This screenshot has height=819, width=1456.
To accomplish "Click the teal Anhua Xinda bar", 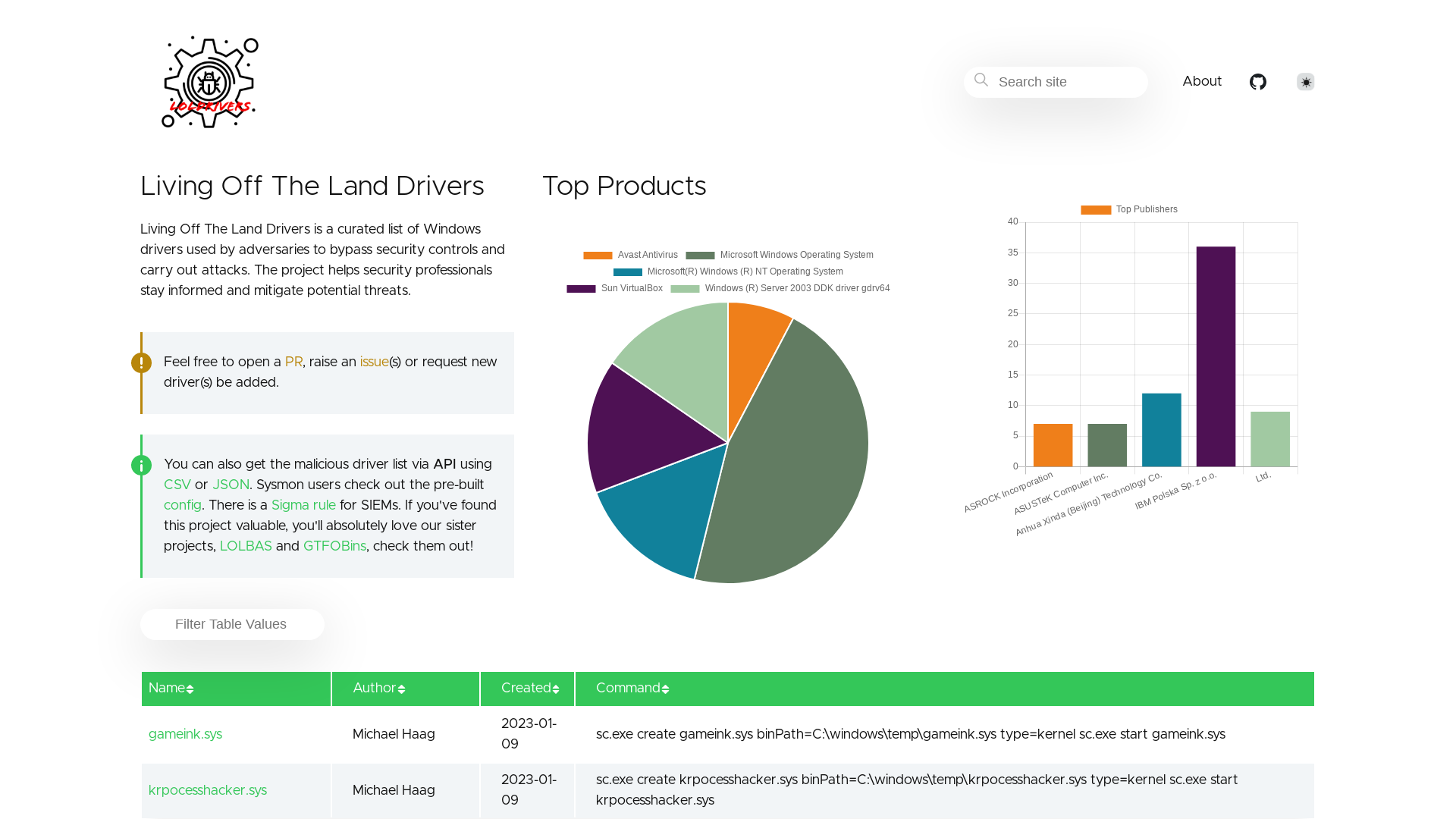I will (1162, 430).
